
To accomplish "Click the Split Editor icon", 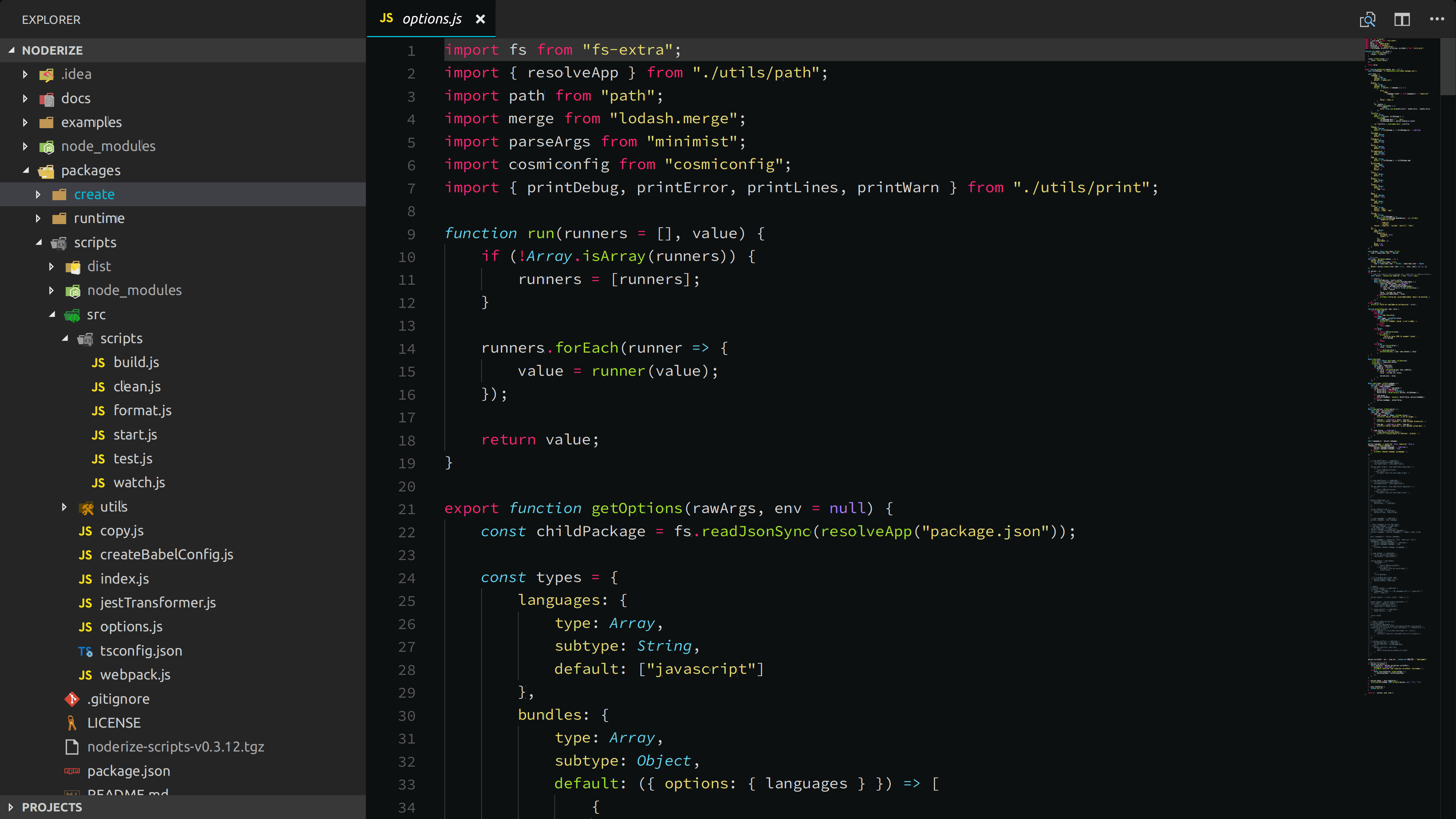I will (1402, 20).
